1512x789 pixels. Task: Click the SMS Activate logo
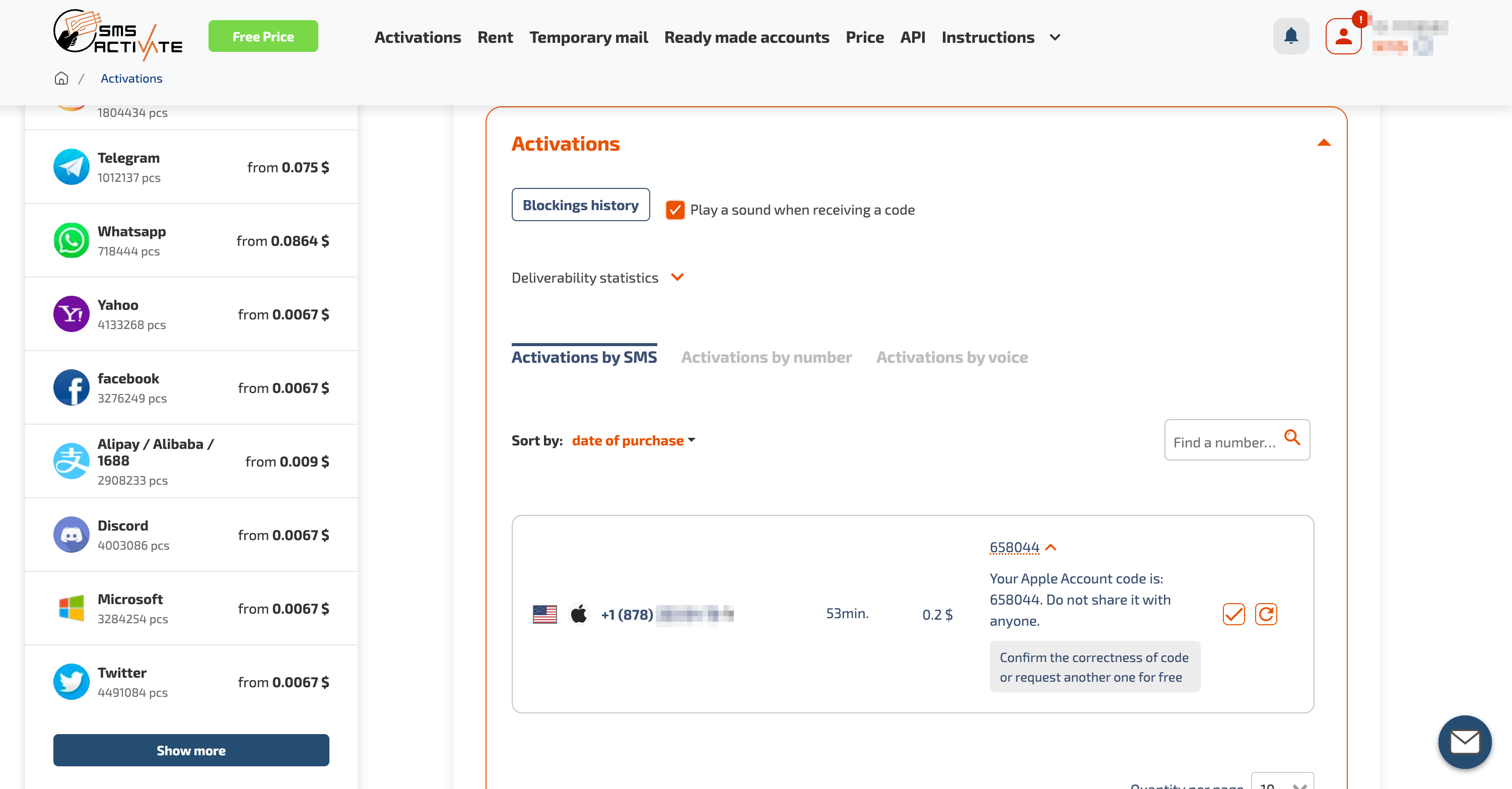[x=118, y=35]
